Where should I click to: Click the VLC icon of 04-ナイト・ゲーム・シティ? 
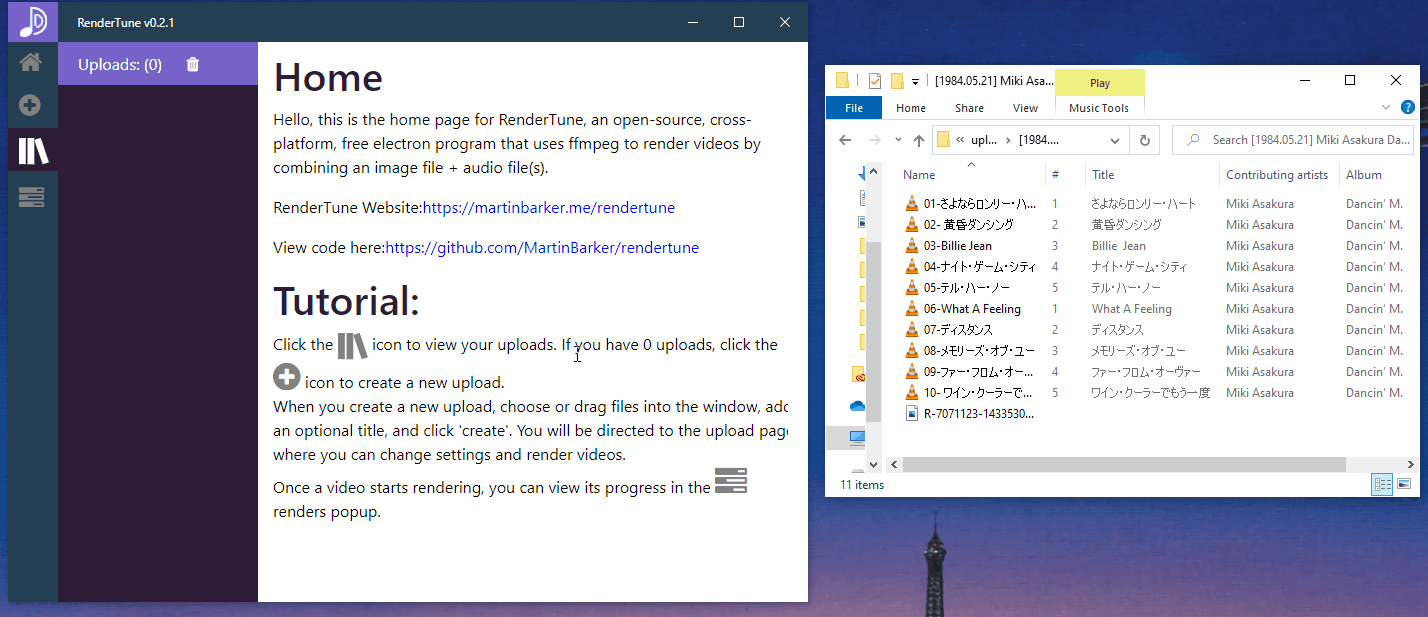[x=911, y=267]
